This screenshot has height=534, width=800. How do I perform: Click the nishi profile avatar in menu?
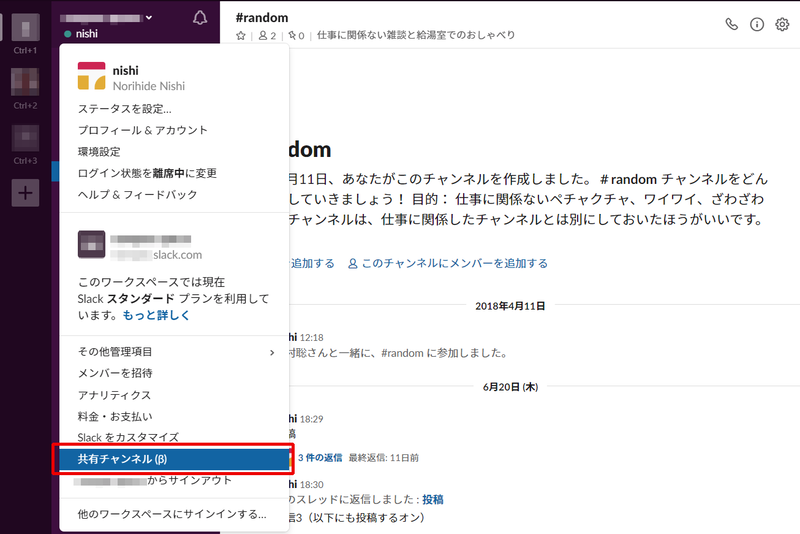91,76
